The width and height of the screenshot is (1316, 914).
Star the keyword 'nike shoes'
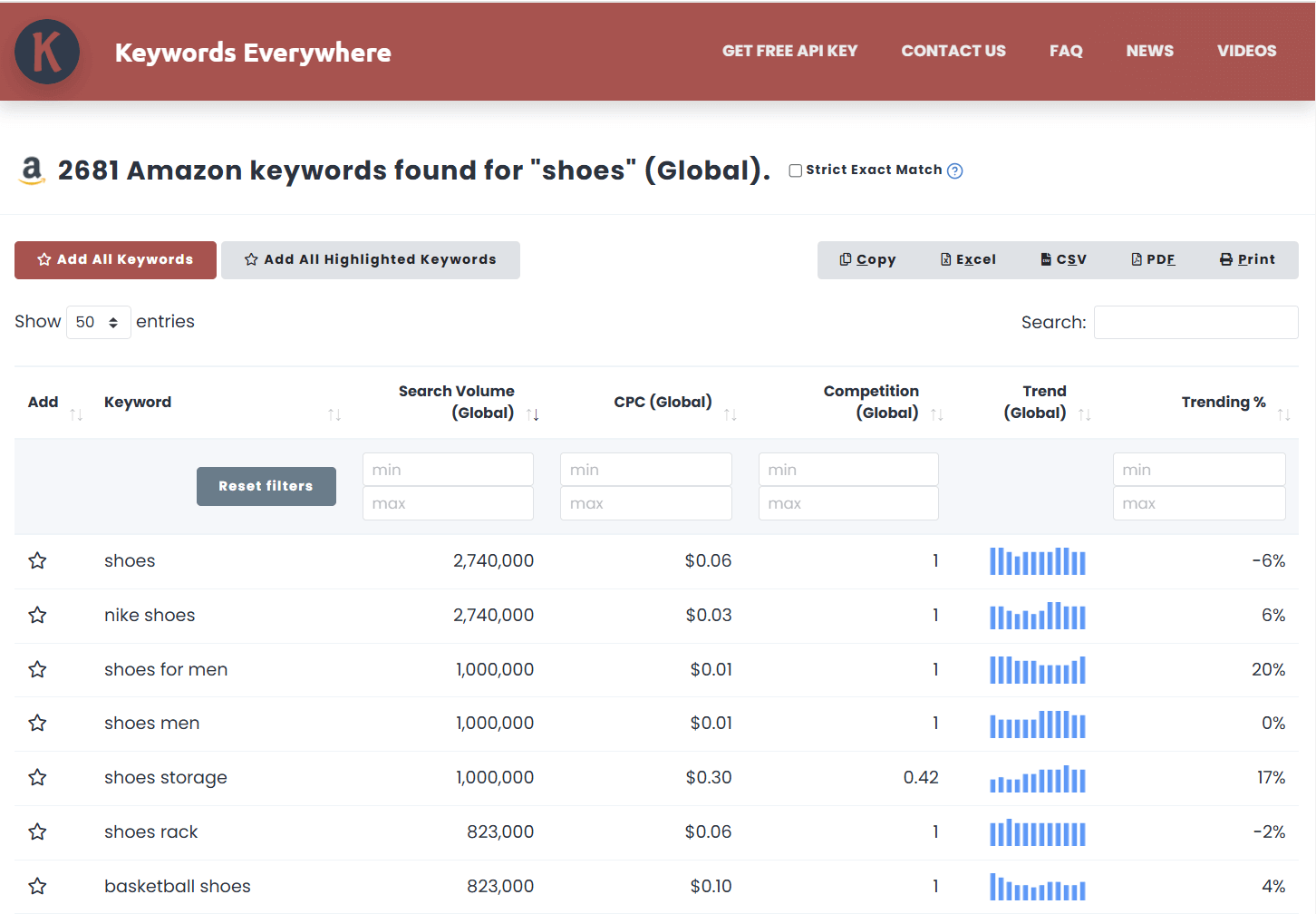point(37,615)
